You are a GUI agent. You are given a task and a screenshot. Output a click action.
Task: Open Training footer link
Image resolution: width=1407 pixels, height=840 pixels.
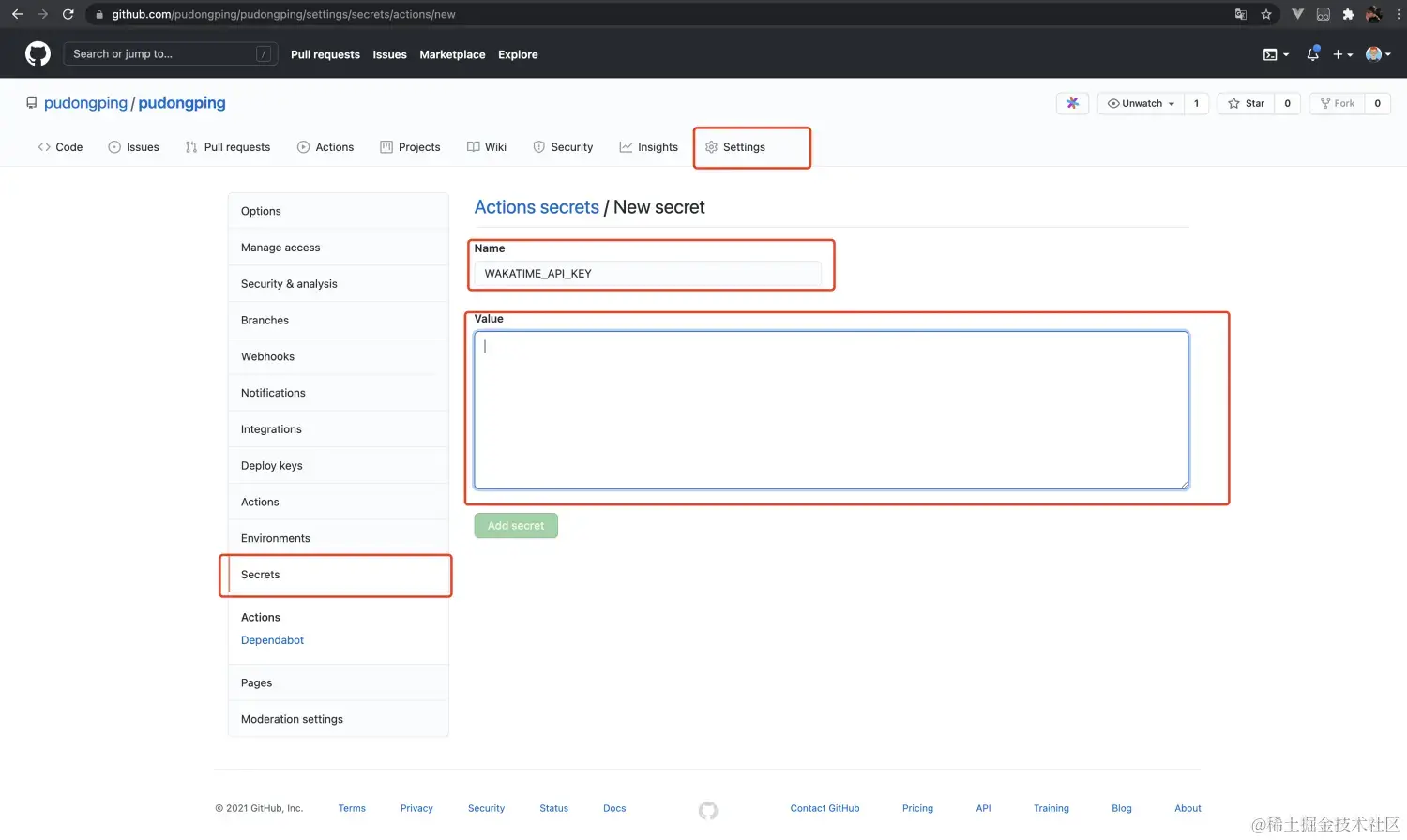click(x=1051, y=808)
